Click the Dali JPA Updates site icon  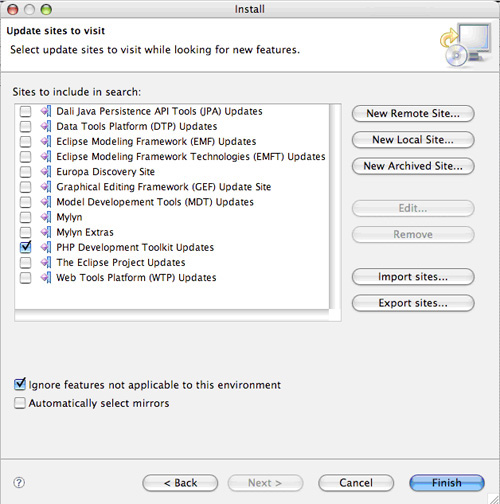[46, 111]
